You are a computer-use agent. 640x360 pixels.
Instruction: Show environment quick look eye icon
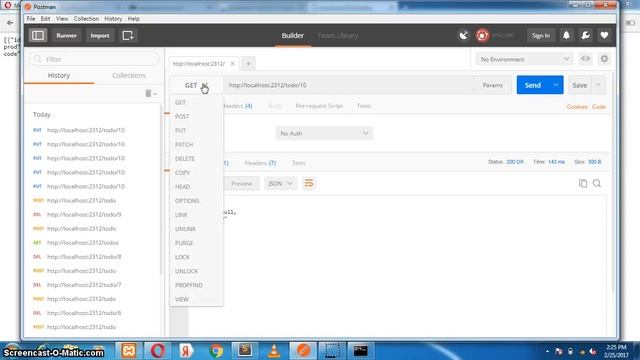(585, 59)
